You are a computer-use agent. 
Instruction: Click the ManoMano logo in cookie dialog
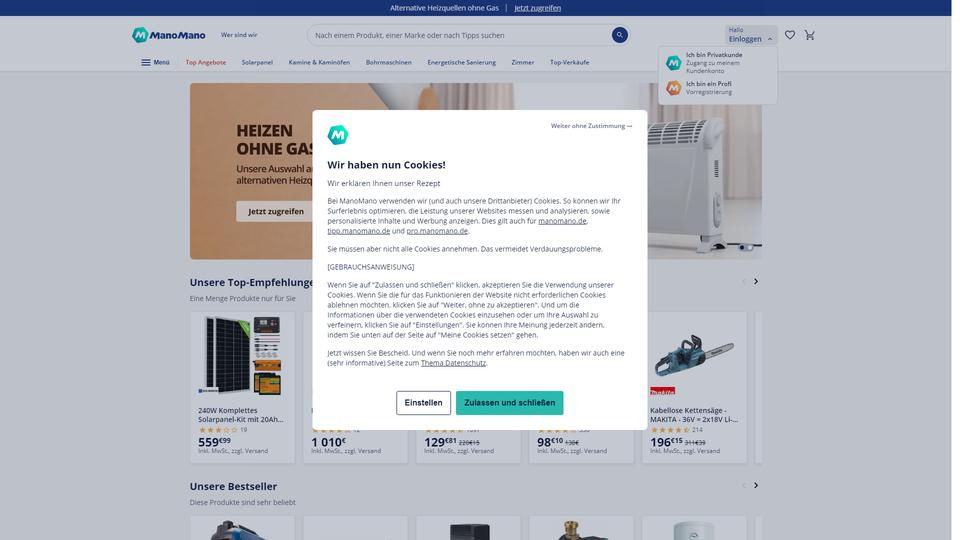tap(338, 135)
